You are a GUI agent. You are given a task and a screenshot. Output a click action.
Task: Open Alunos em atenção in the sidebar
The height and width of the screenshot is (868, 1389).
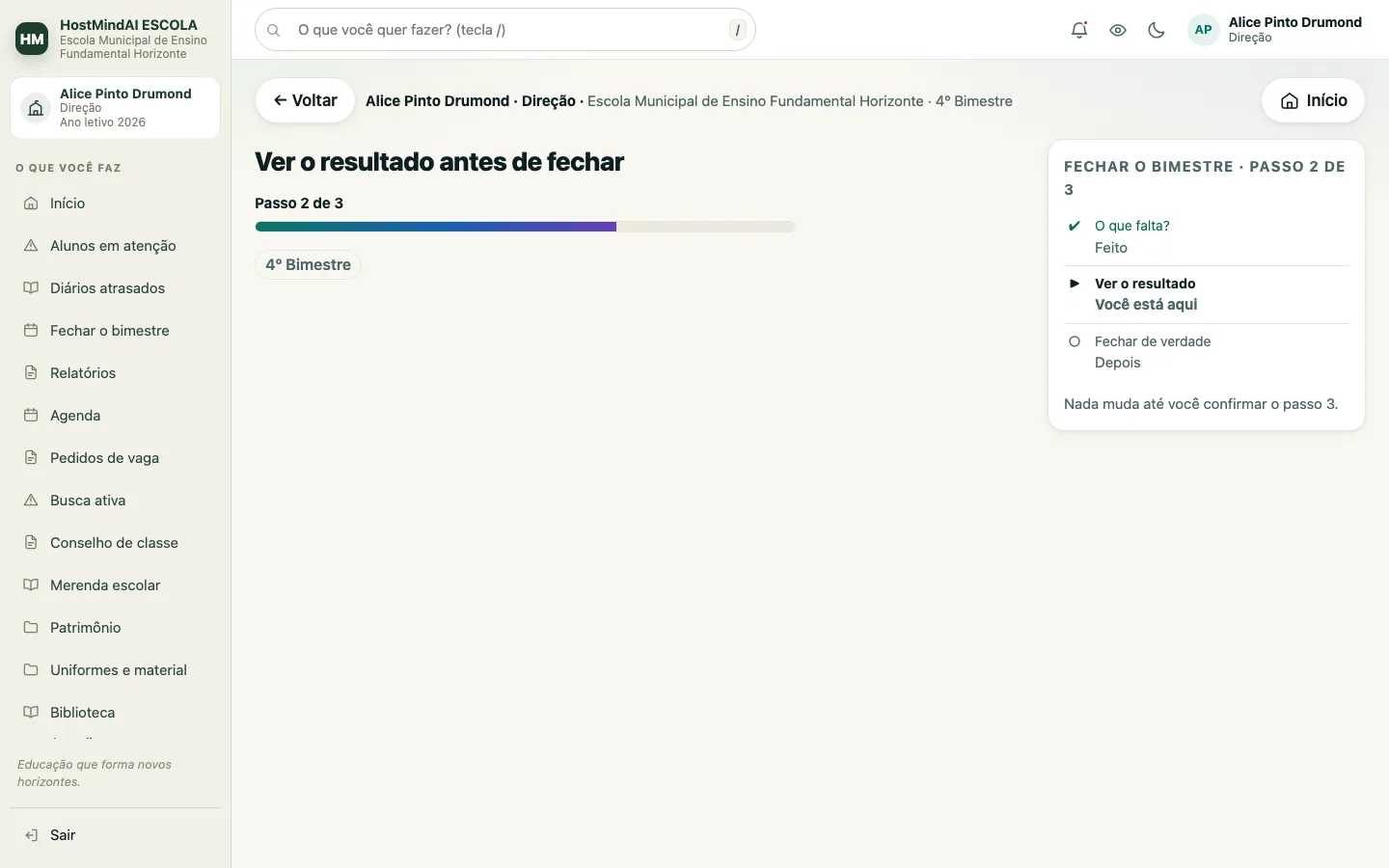click(115, 246)
